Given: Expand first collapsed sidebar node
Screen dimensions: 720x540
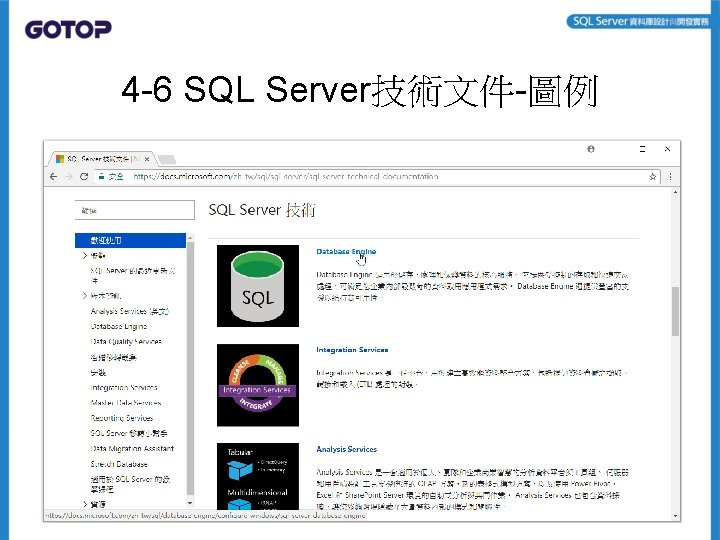Looking at the screenshot, I should pos(85,255).
